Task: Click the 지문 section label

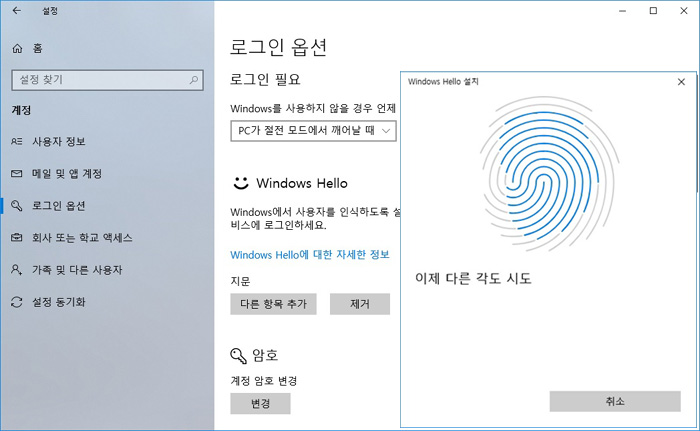Action: click(240, 281)
